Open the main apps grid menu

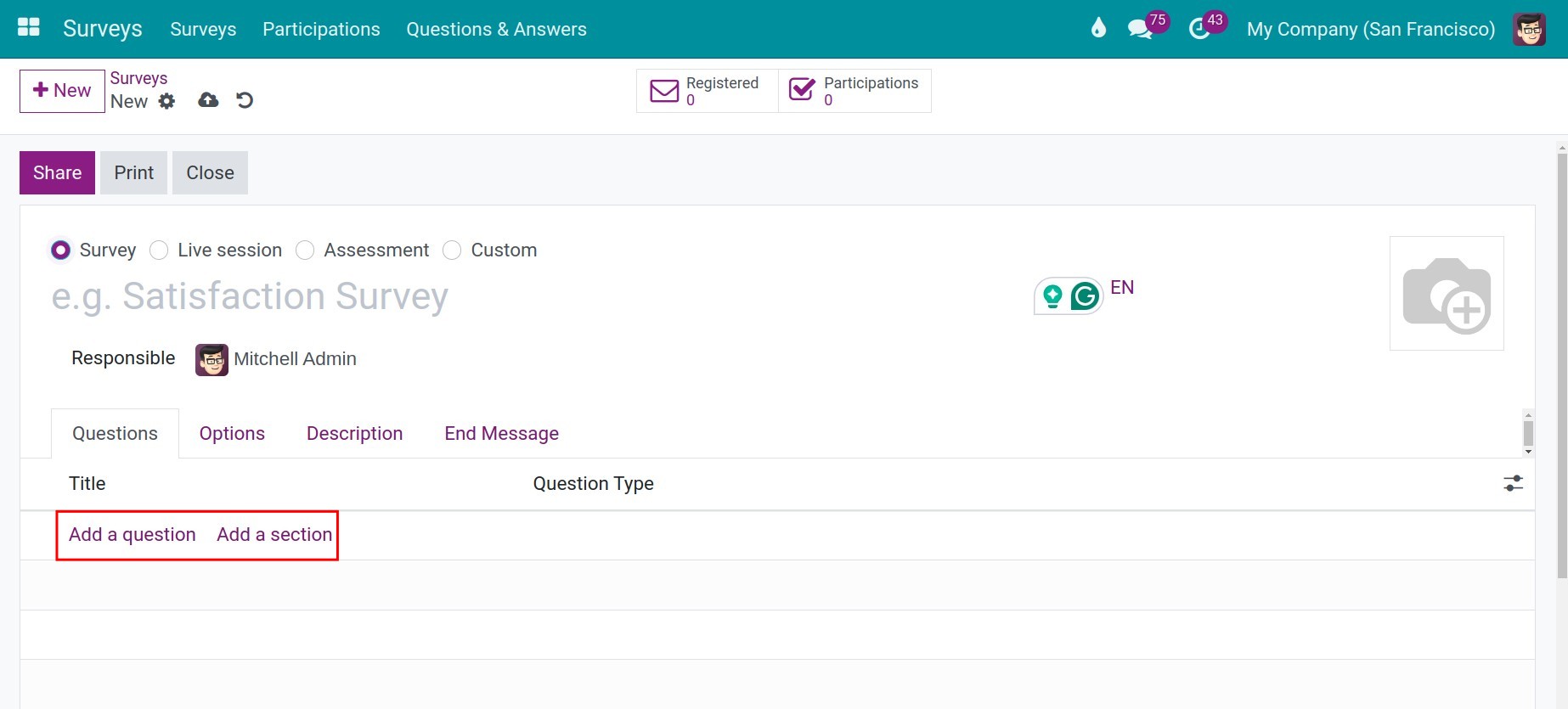(x=29, y=28)
